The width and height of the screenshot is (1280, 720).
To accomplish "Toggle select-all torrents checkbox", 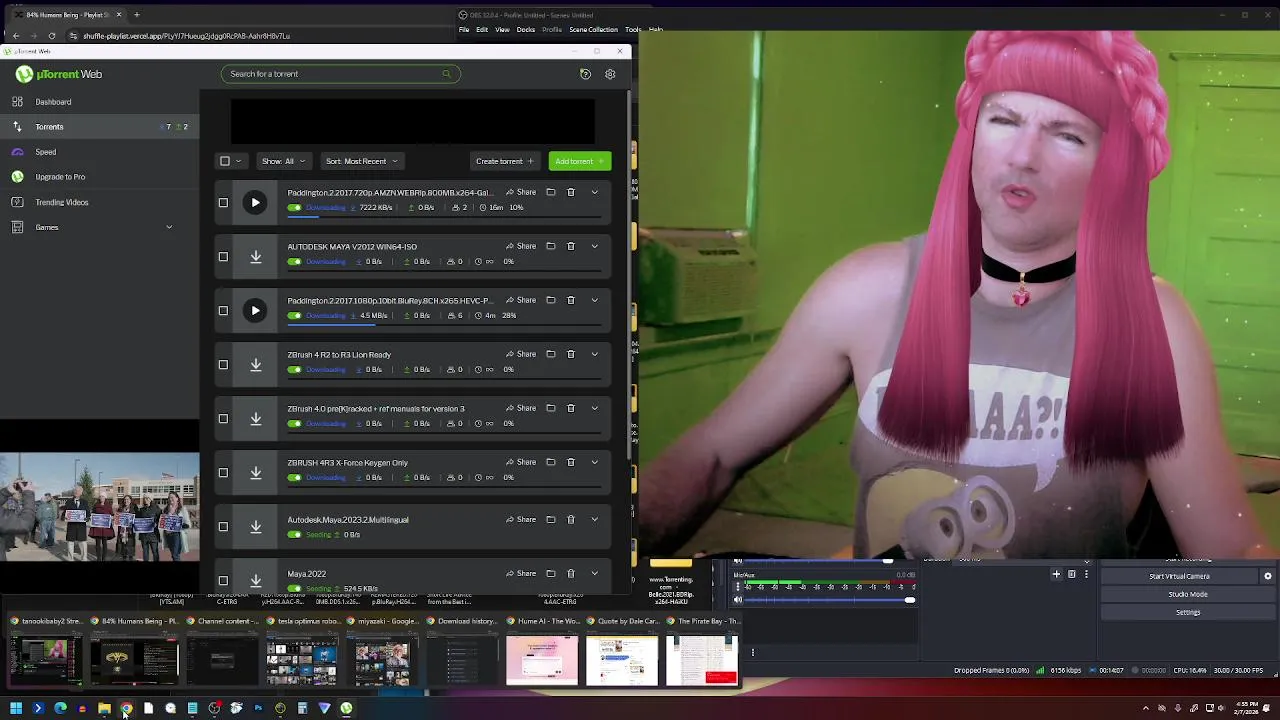I will [x=225, y=161].
